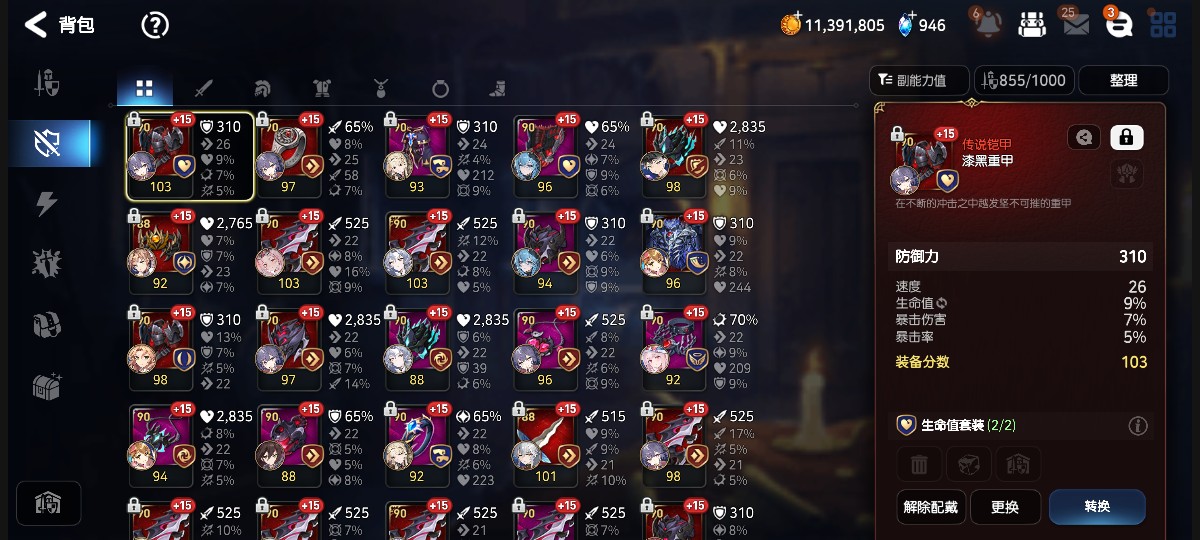Image resolution: width=1200 pixels, height=540 pixels.
Task: Toggle the share icon beside the lock
Action: click(x=1084, y=137)
